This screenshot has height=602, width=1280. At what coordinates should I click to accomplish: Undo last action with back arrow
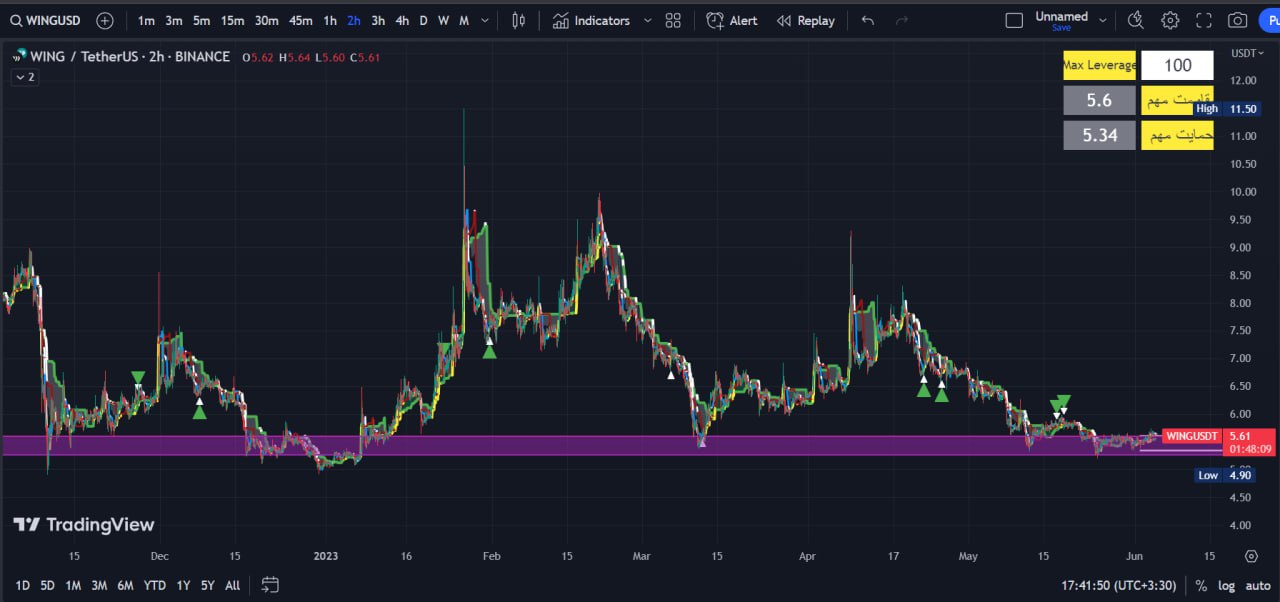(867, 20)
